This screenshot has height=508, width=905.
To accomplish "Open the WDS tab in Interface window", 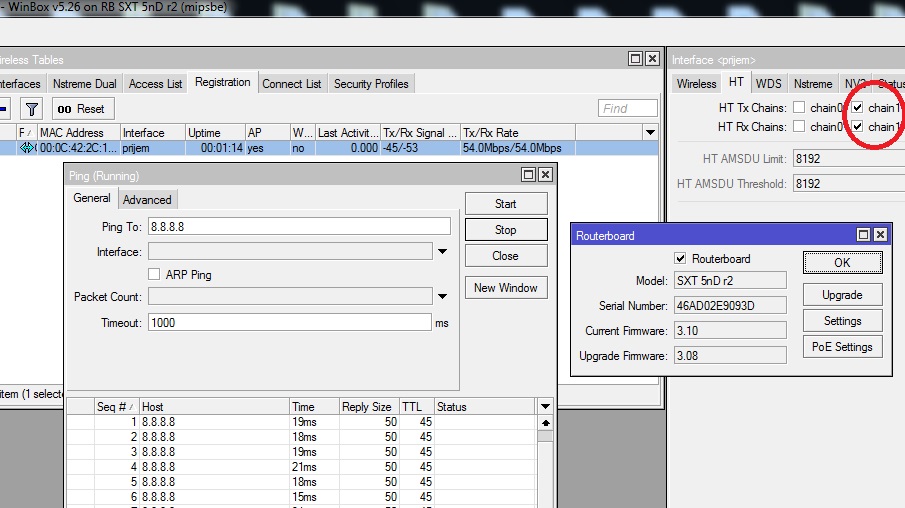I will point(768,84).
